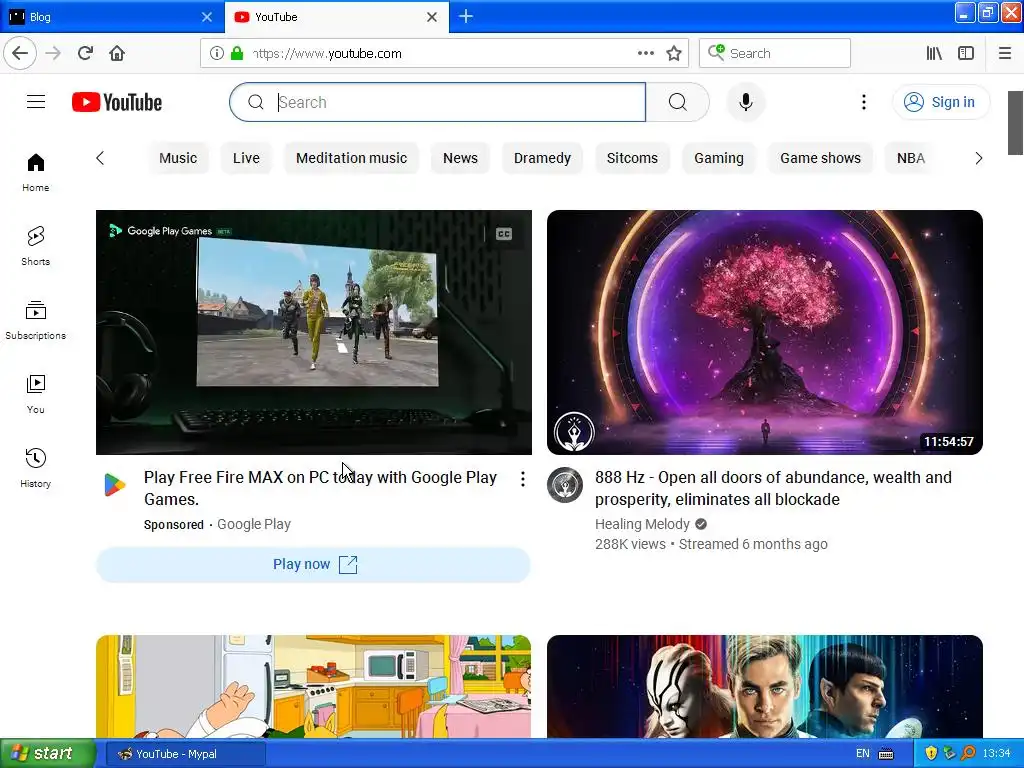This screenshot has width=1024, height=768.
Task: Click the browser forward arrow
Action: coord(53,53)
